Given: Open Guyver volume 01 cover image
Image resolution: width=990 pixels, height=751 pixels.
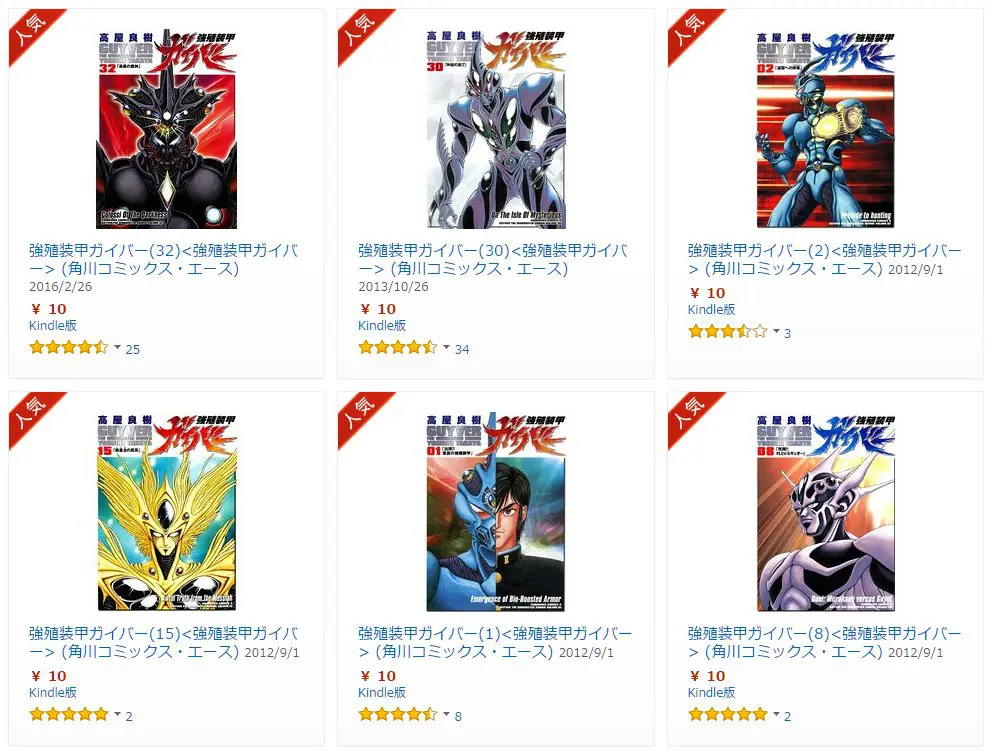Looking at the screenshot, I should [x=496, y=512].
